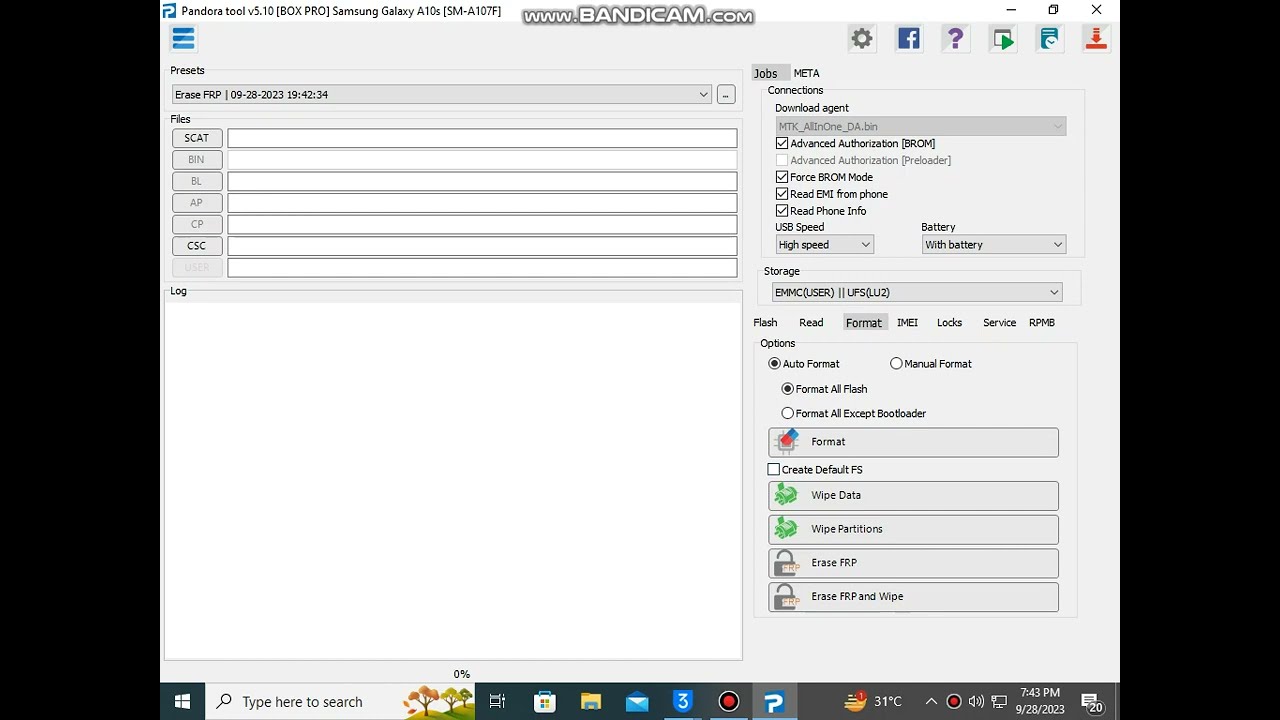Open the IMEI tab
This screenshot has width=1280, height=720.
click(x=908, y=323)
